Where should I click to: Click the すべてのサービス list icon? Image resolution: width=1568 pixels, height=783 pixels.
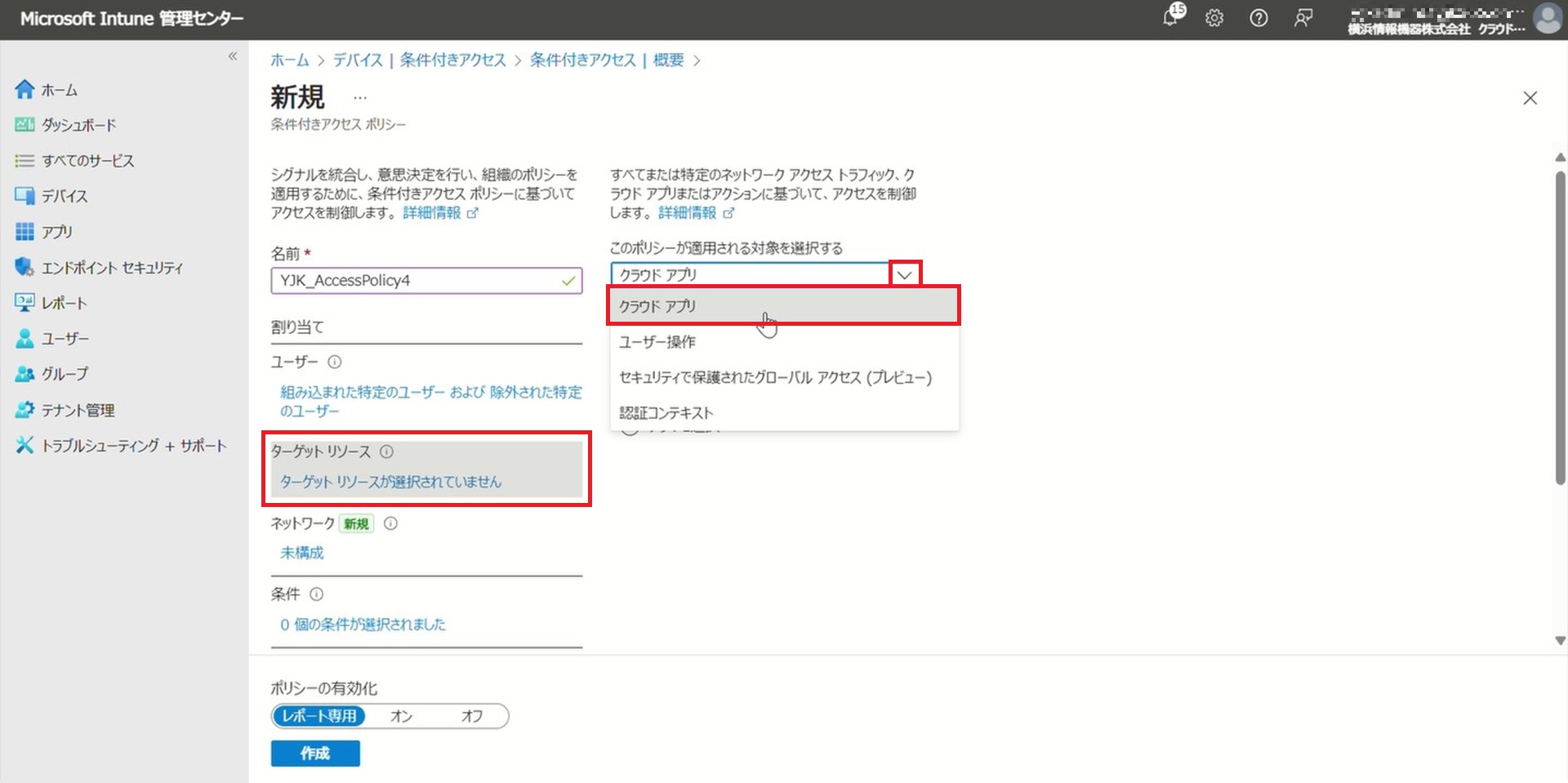24,161
